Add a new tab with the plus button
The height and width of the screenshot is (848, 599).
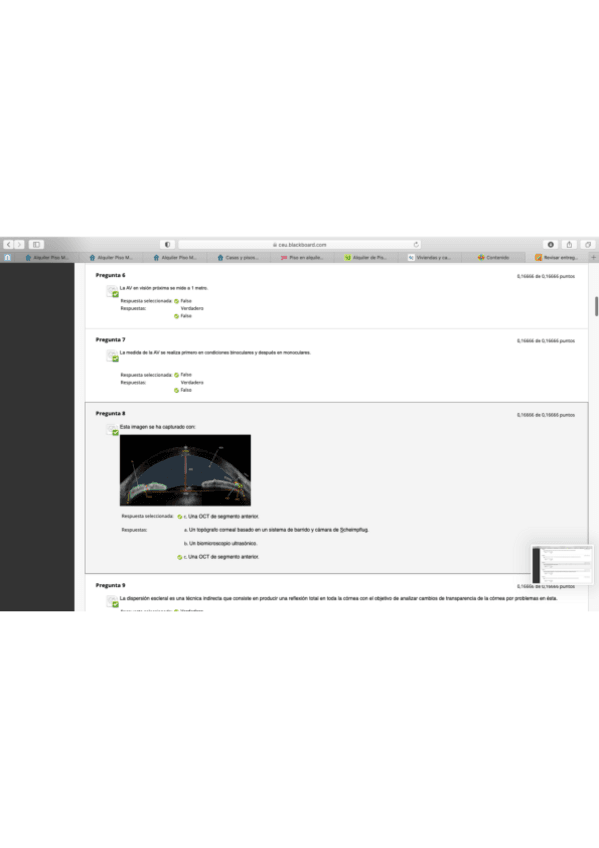pyautogui.click(x=593, y=257)
